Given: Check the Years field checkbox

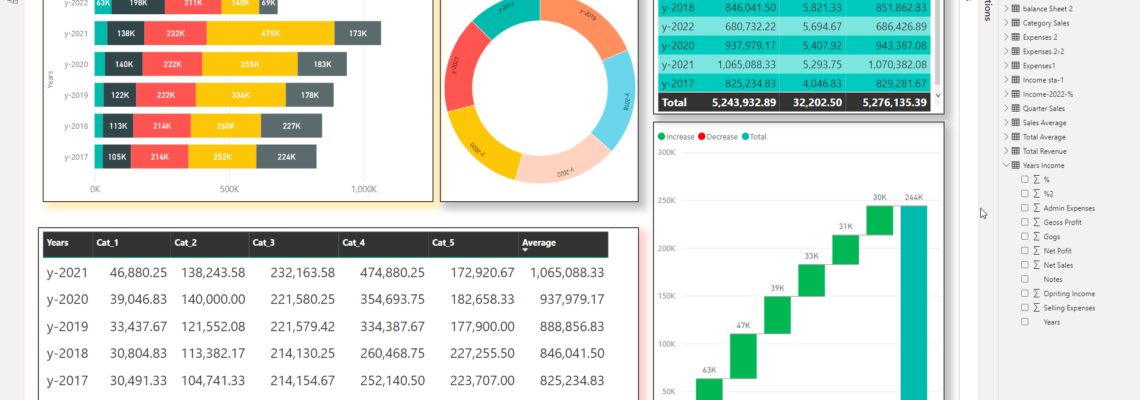Looking at the screenshot, I should point(1024,322).
